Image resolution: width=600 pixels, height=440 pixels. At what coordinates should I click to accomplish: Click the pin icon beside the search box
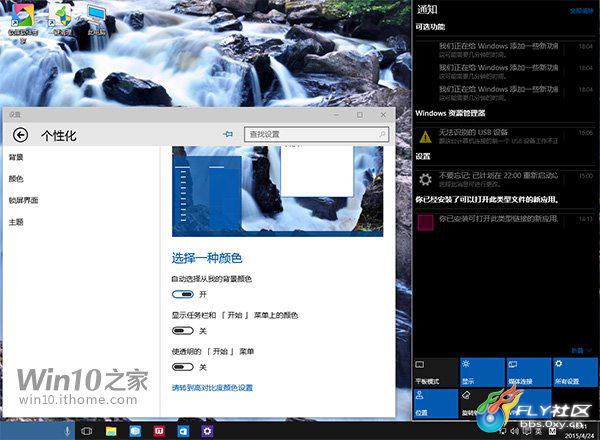(x=228, y=134)
